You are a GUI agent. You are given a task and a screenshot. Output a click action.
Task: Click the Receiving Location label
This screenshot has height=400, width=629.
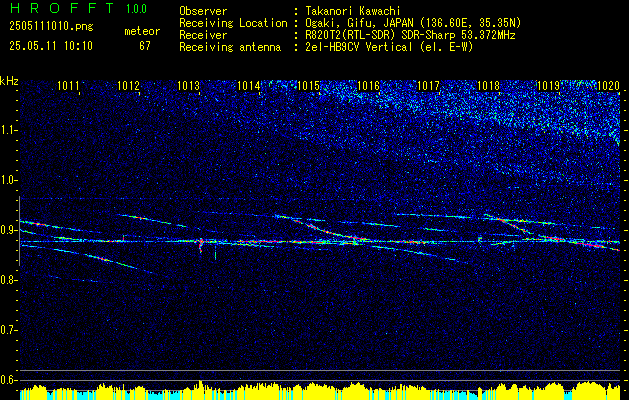[233, 23]
